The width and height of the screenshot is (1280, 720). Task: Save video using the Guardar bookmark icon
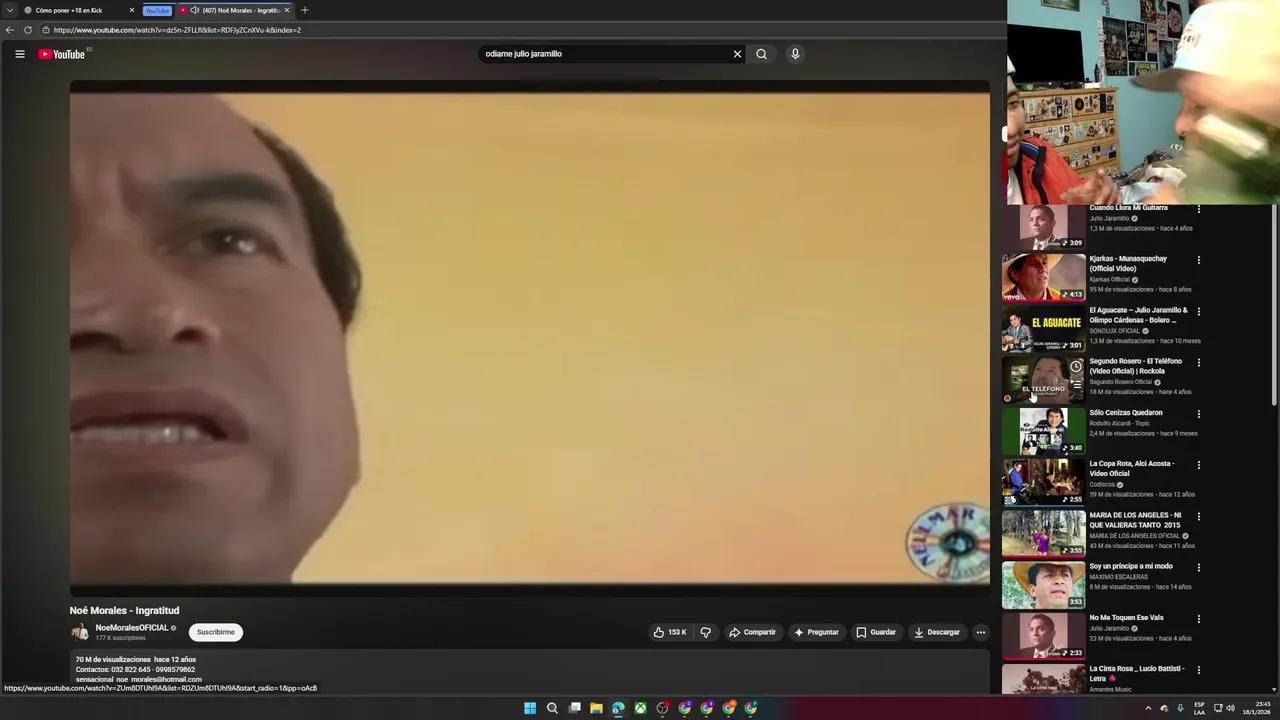click(x=876, y=632)
